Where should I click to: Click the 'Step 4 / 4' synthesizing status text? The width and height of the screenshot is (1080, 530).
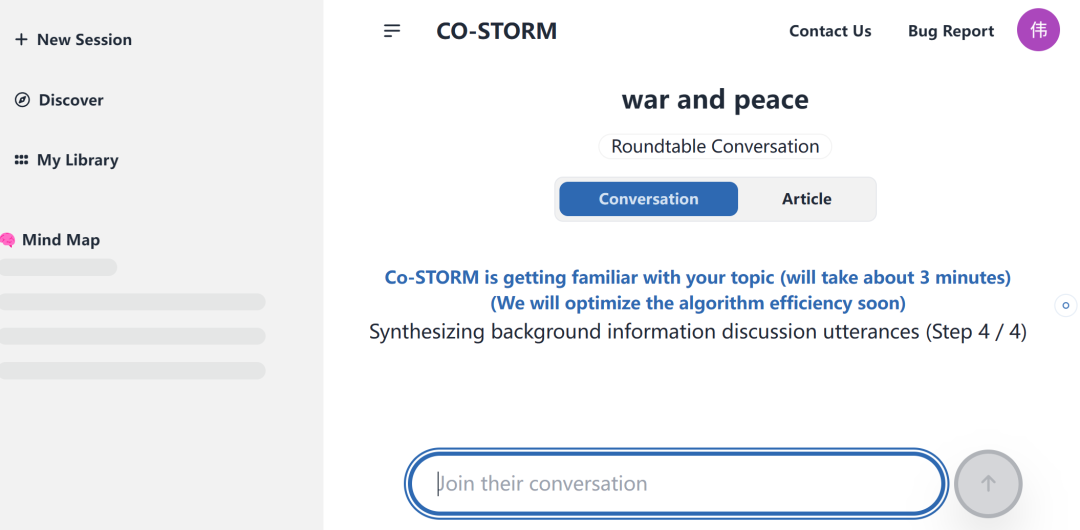click(697, 331)
